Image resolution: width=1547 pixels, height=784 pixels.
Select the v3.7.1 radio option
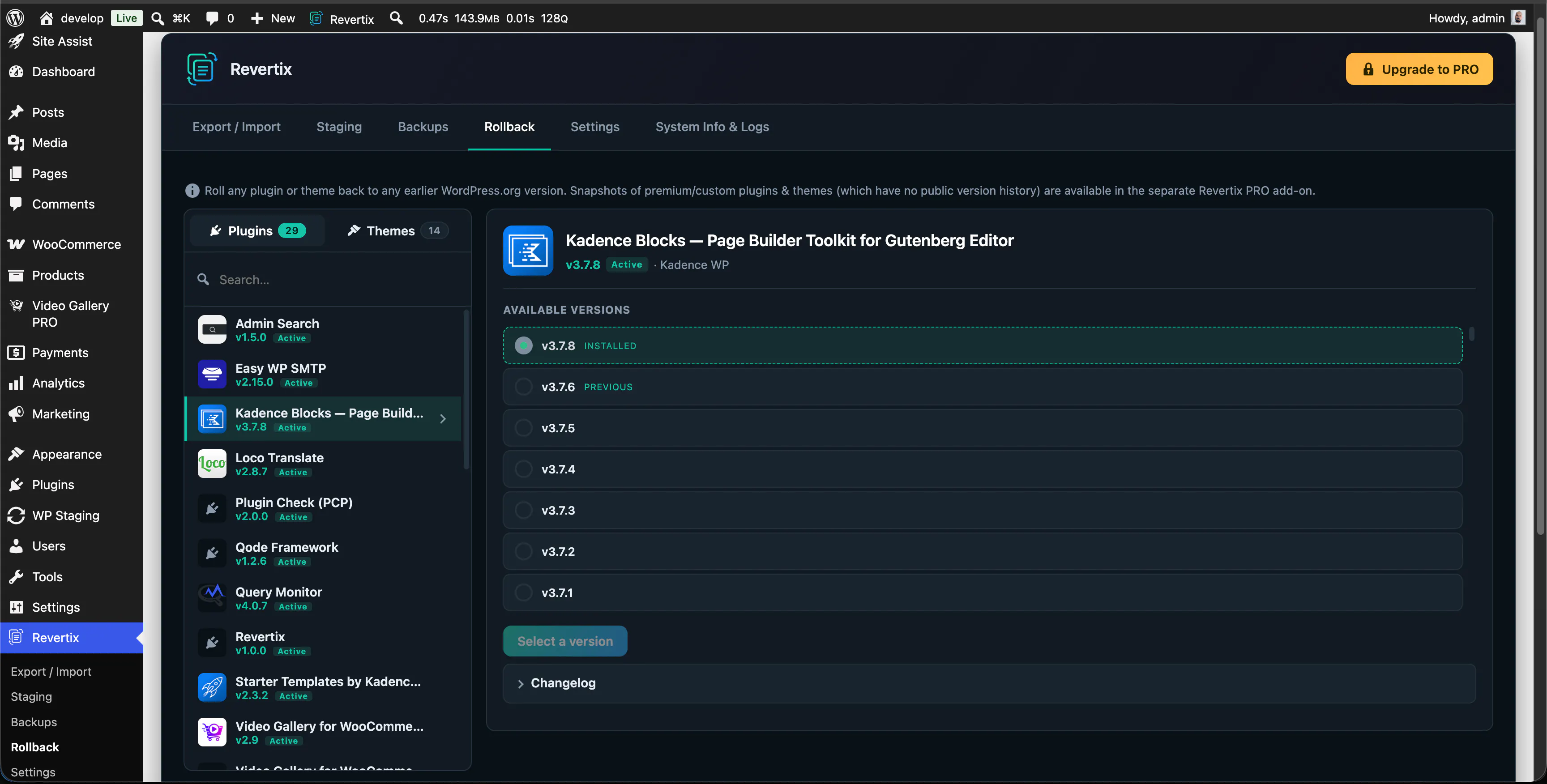[524, 593]
